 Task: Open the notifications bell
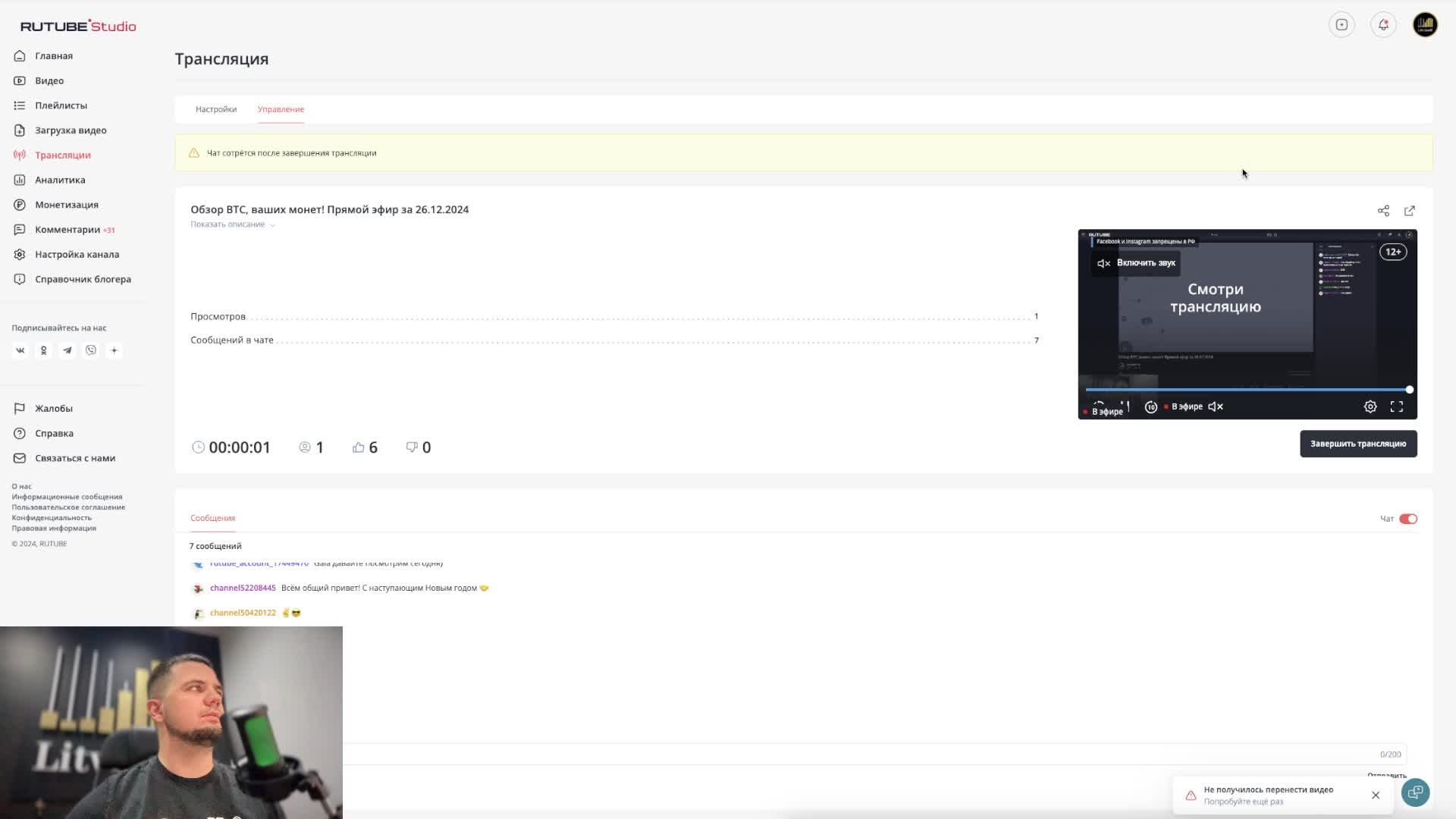click(x=1383, y=24)
